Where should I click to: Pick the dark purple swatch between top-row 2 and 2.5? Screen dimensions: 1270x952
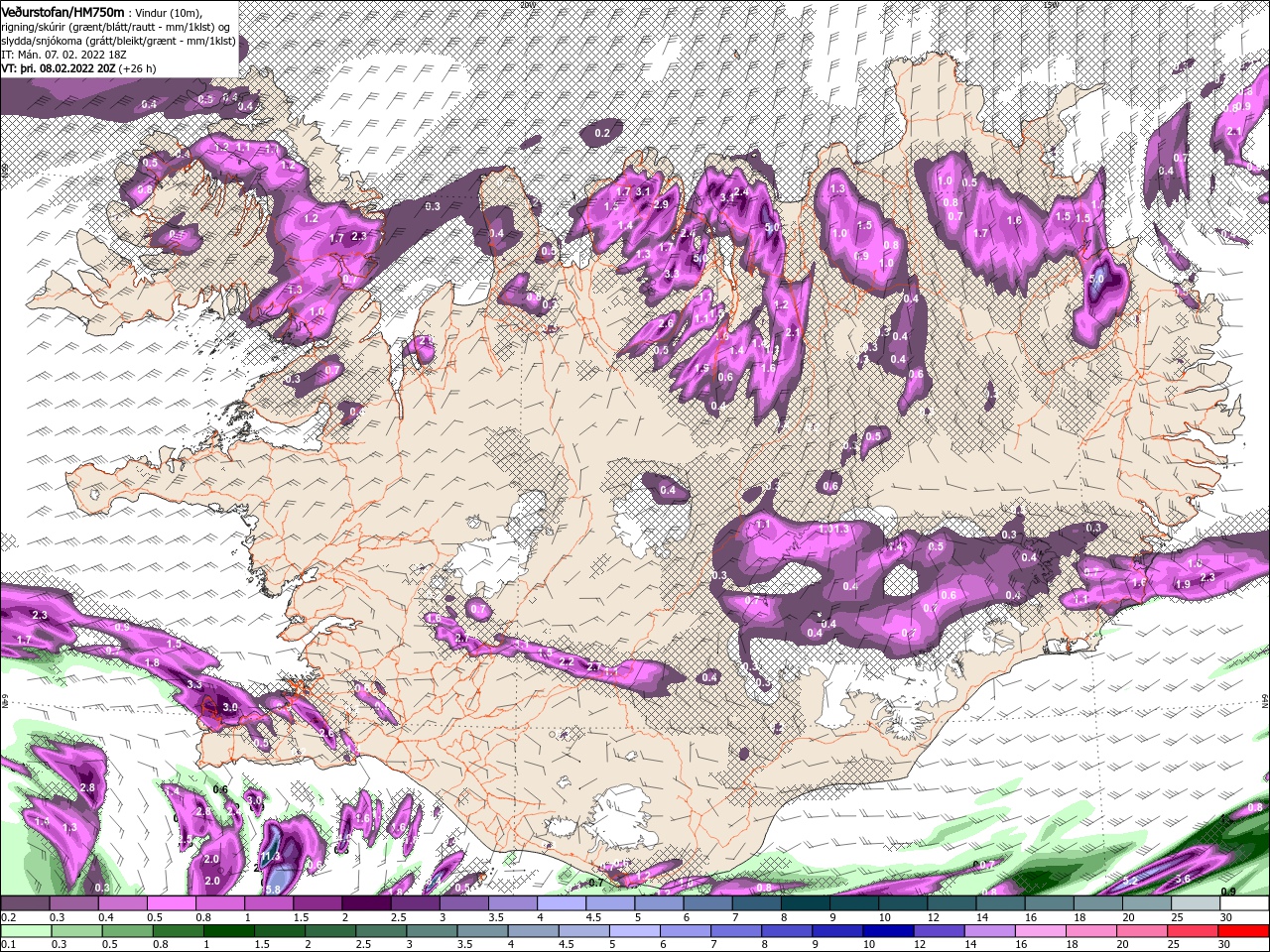[365, 903]
